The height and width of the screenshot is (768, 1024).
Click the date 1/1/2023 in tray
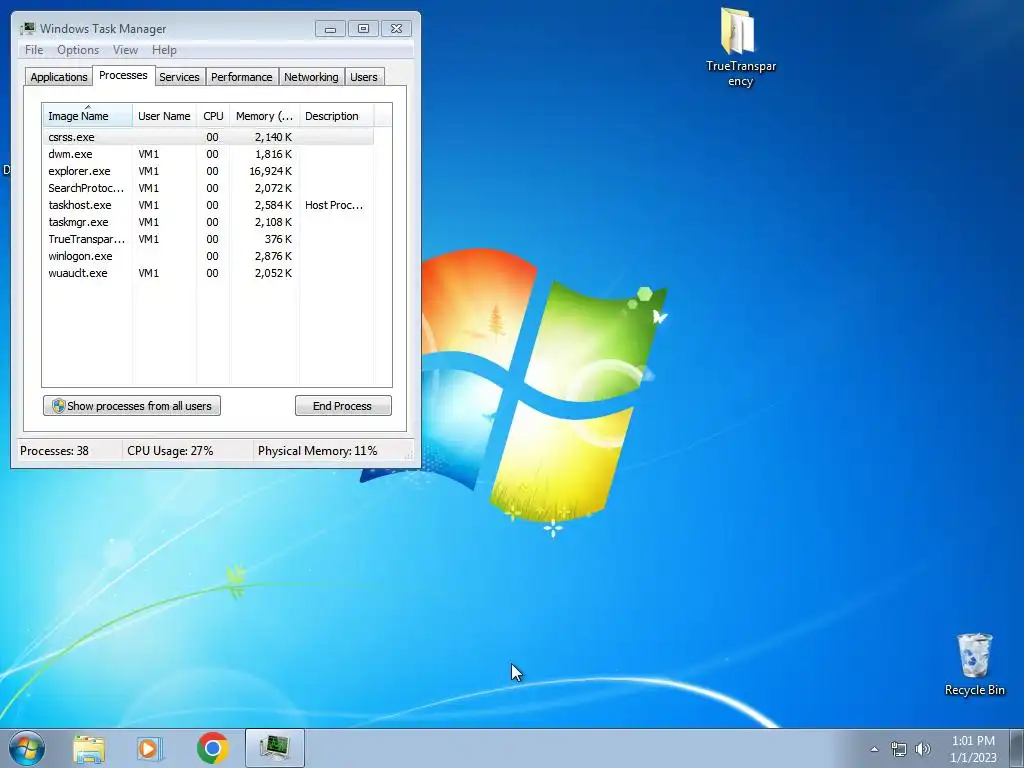(x=973, y=758)
